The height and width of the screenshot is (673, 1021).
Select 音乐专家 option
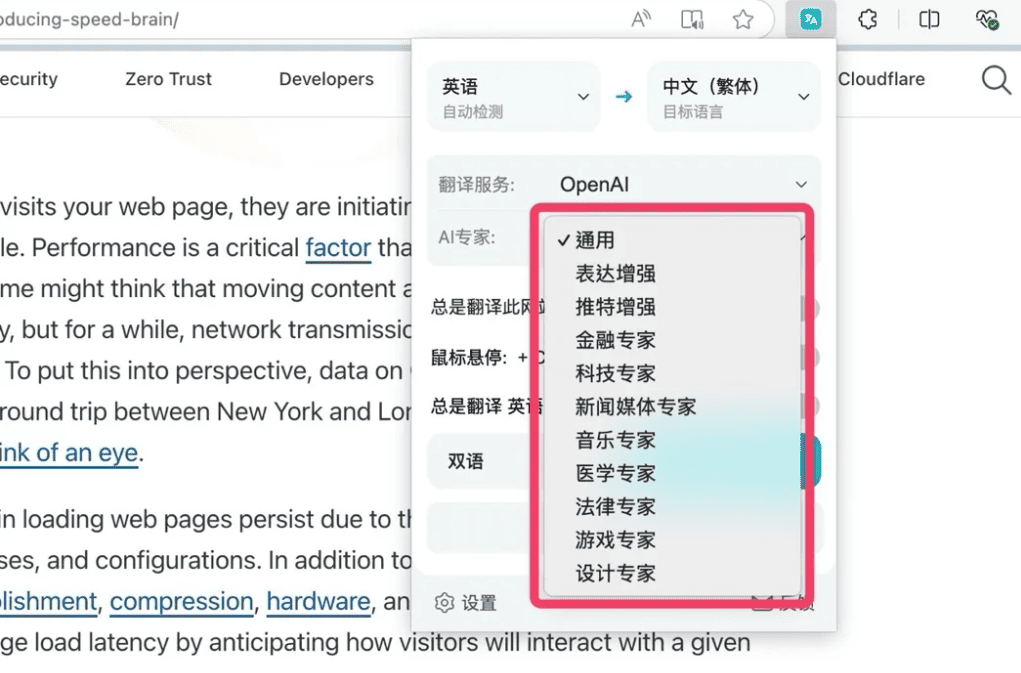(673, 440)
